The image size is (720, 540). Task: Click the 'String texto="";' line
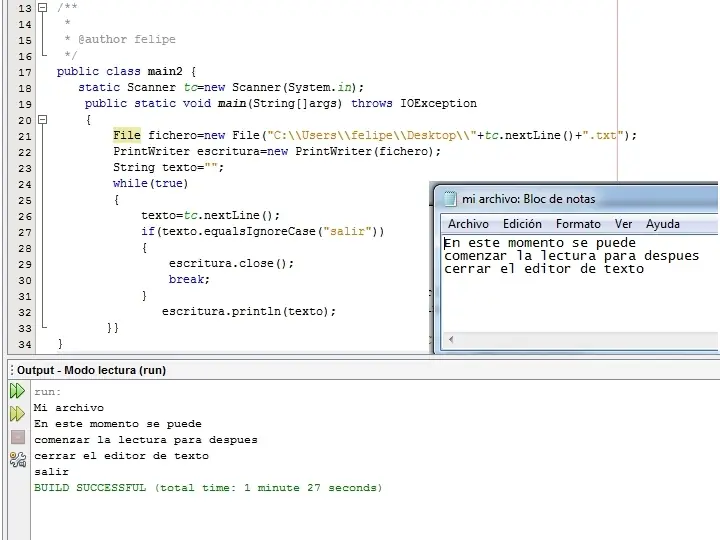tap(169, 167)
